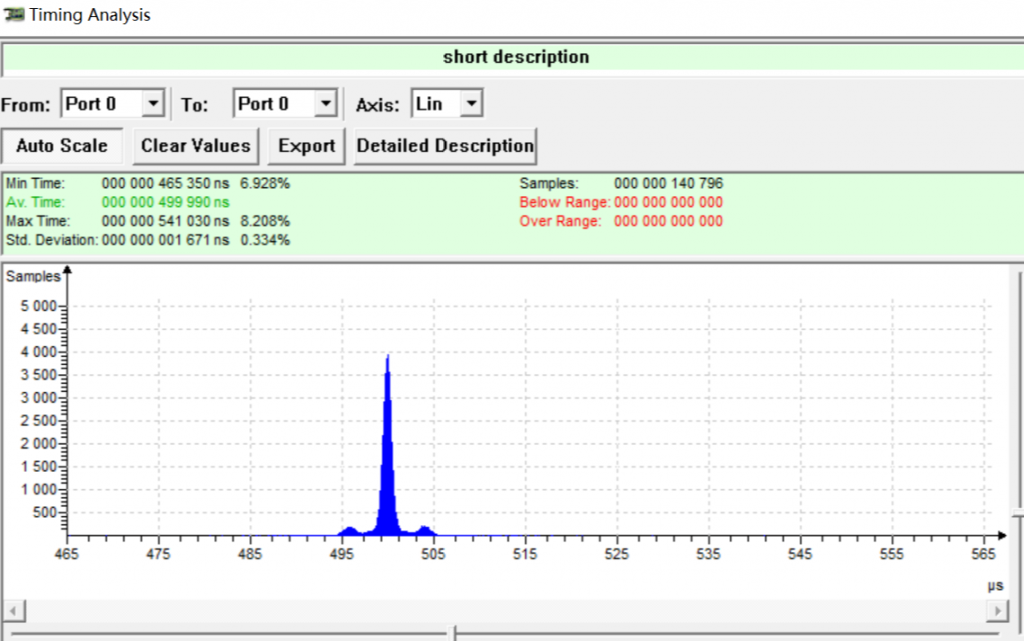This screenshot has height=641, width=1024.
Task: Click the red Over Range value
Action: click(668, 221)
